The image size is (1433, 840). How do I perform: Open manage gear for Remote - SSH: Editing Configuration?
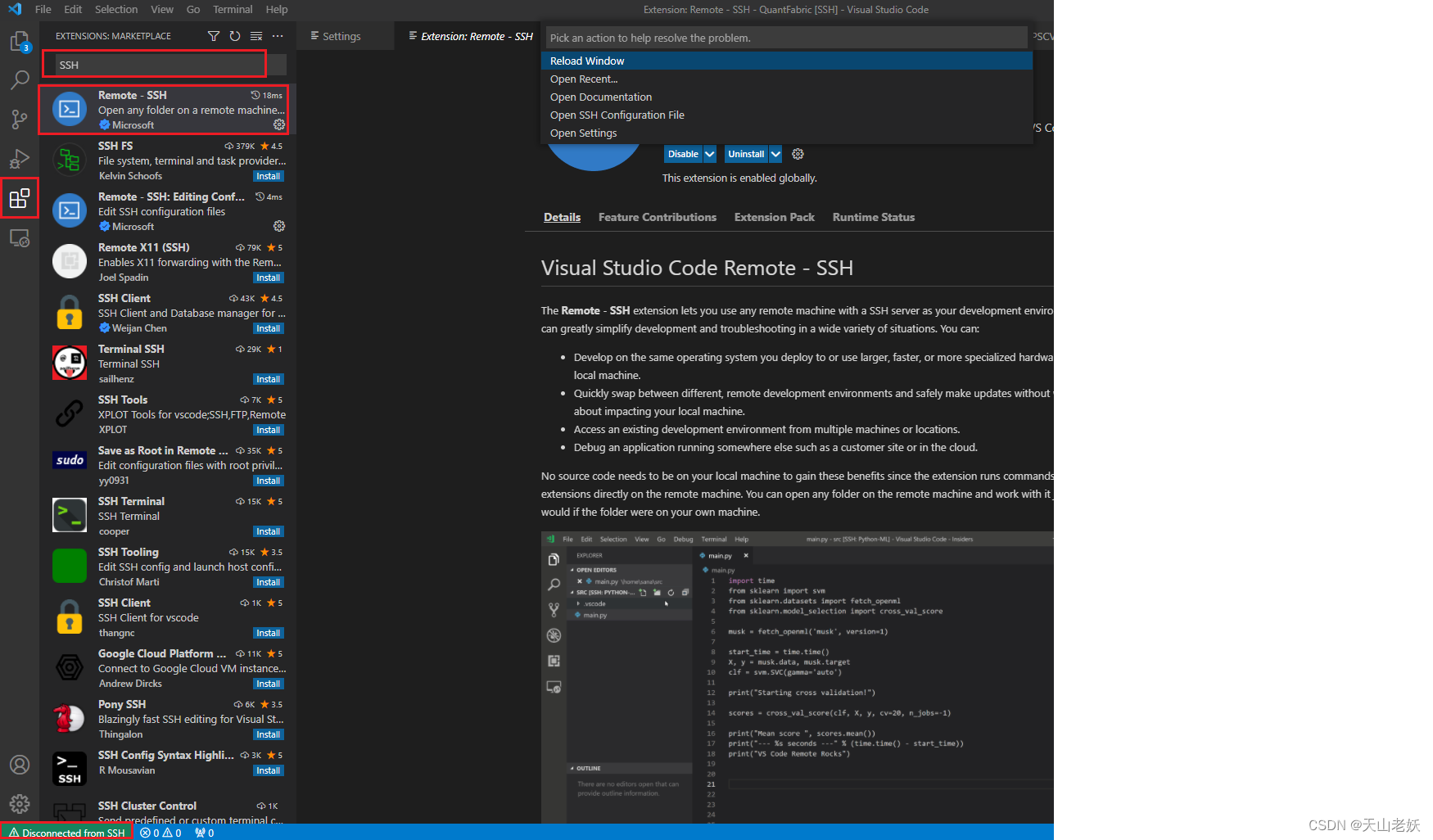point(279,226)
